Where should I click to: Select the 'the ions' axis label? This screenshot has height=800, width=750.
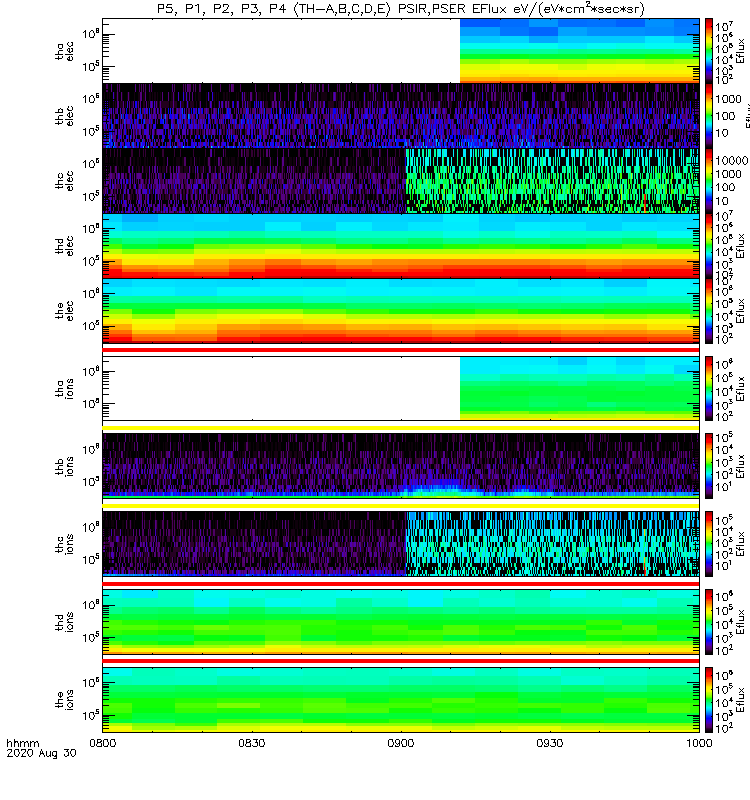tap(65, 699)
